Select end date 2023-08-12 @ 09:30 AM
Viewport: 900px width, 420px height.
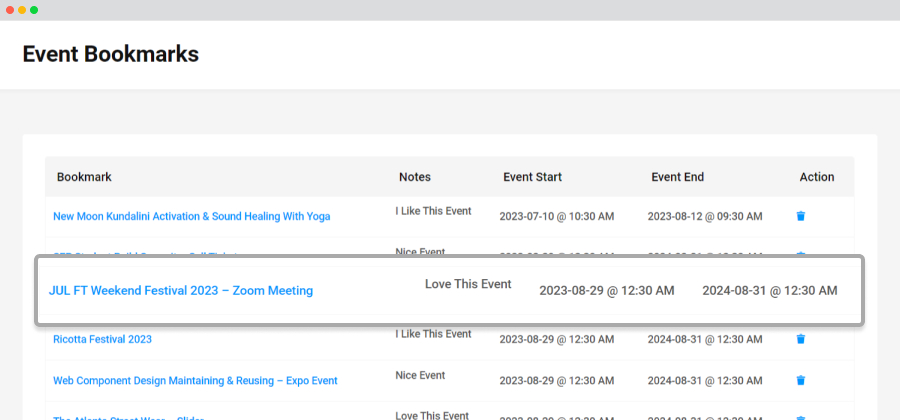point(705,216)
